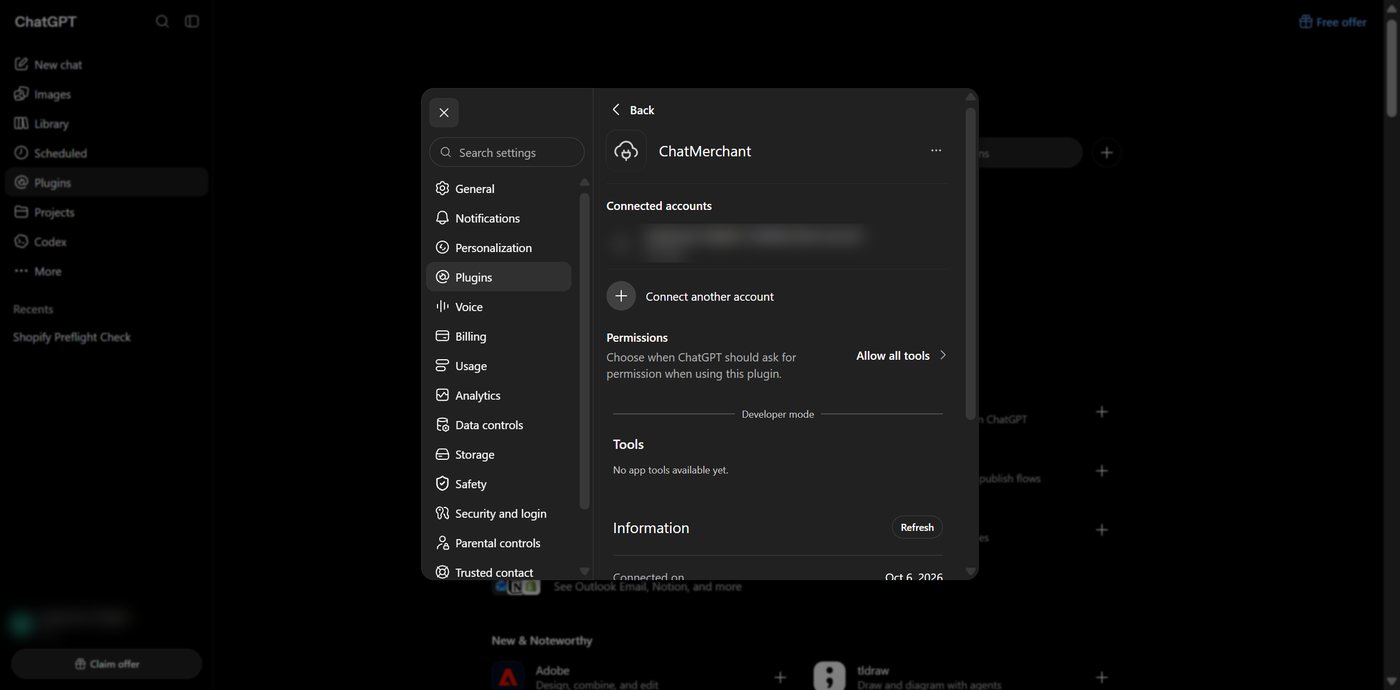
Task: Click scroll up arrow of settings content
Action: pos(970,96)
